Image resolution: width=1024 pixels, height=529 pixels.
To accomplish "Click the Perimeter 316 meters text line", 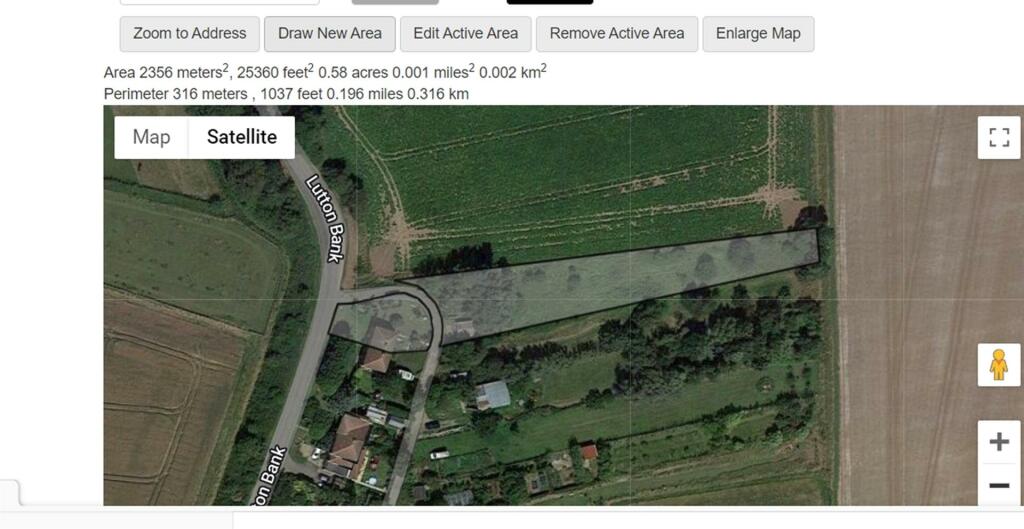I will point(286,94).
